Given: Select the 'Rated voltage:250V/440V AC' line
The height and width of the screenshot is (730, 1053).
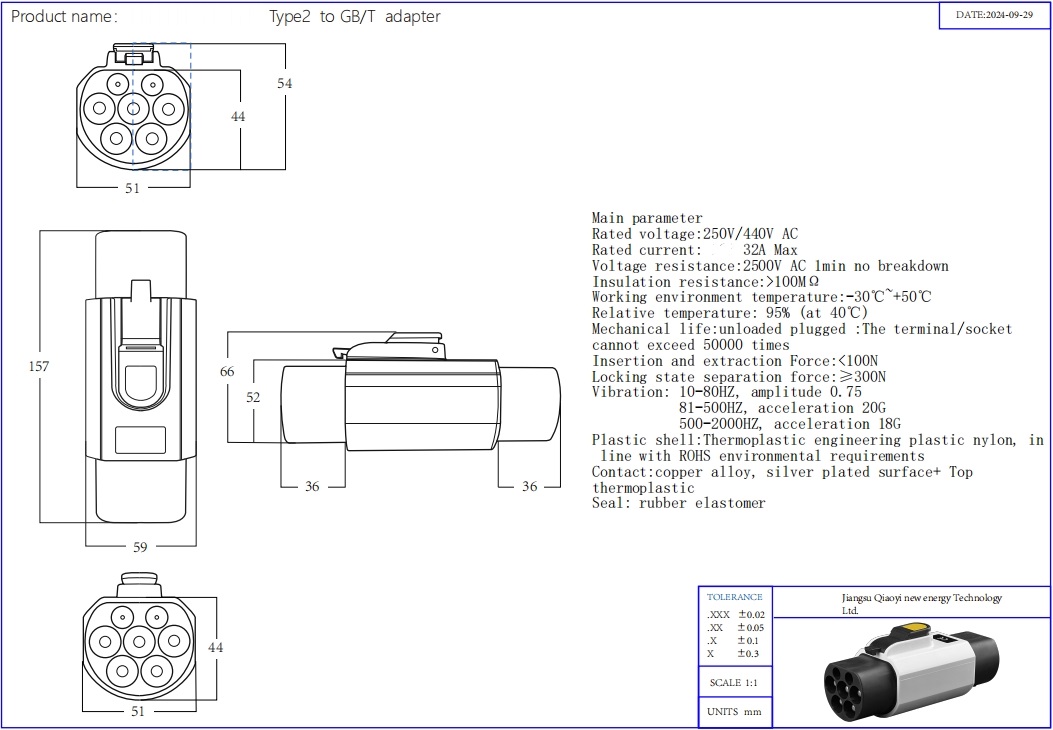Looking at the screenshot, I should click(x=695, y=234).
